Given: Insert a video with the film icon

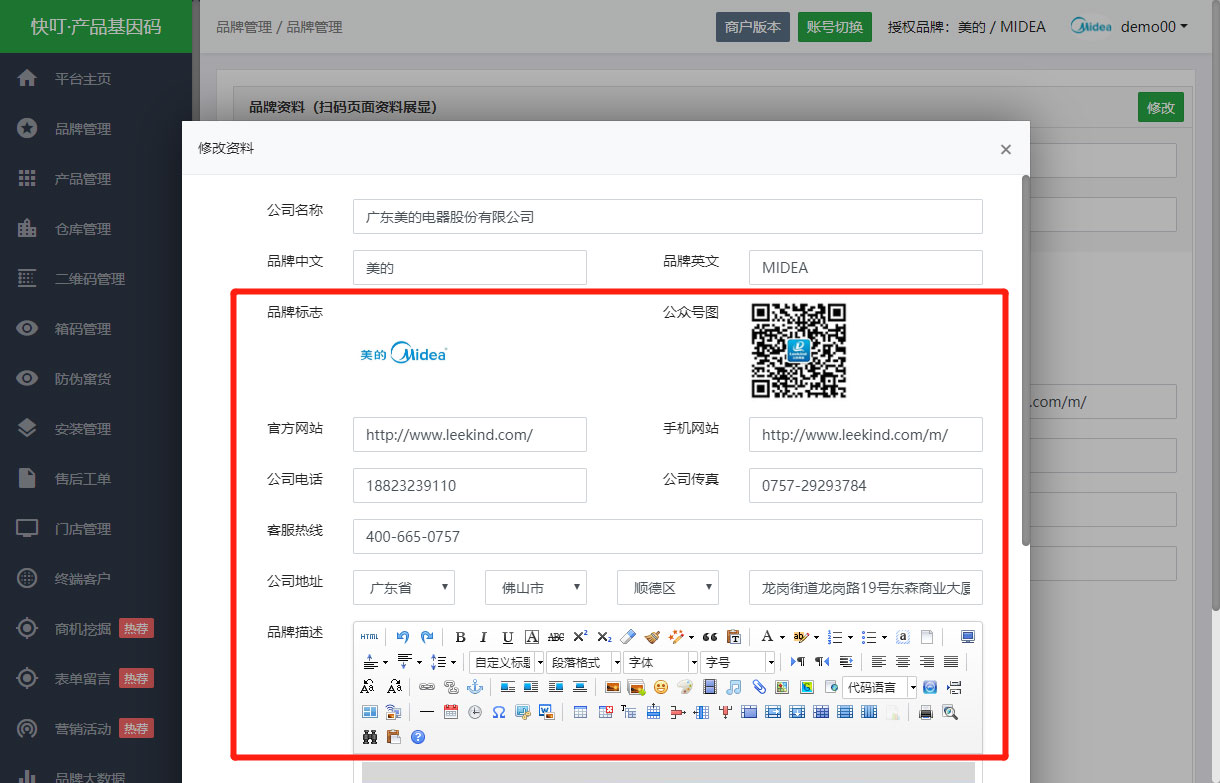Looking at the screenshot, I should coord(710,687).
